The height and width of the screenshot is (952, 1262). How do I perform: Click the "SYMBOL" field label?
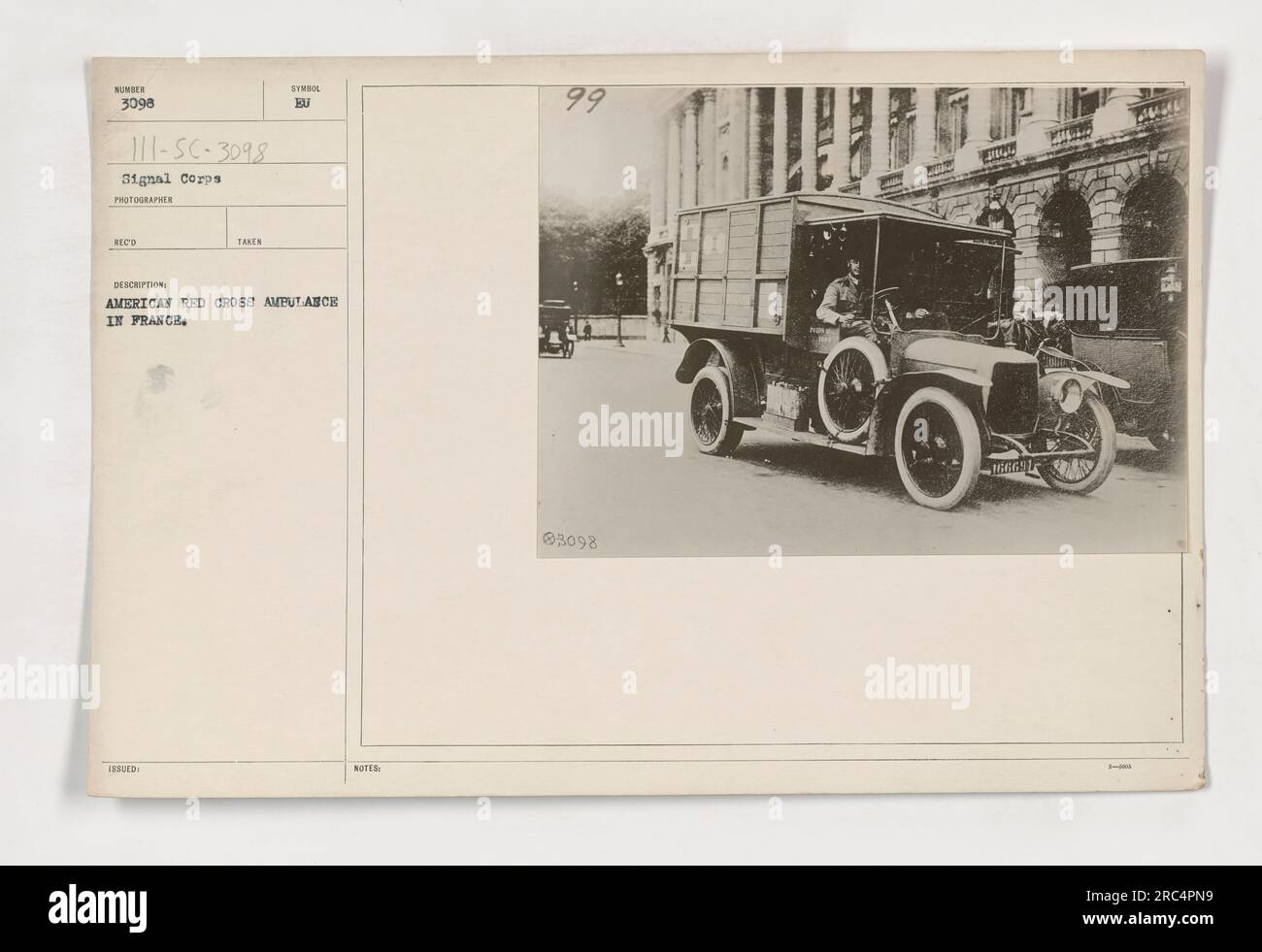point(304,87)
